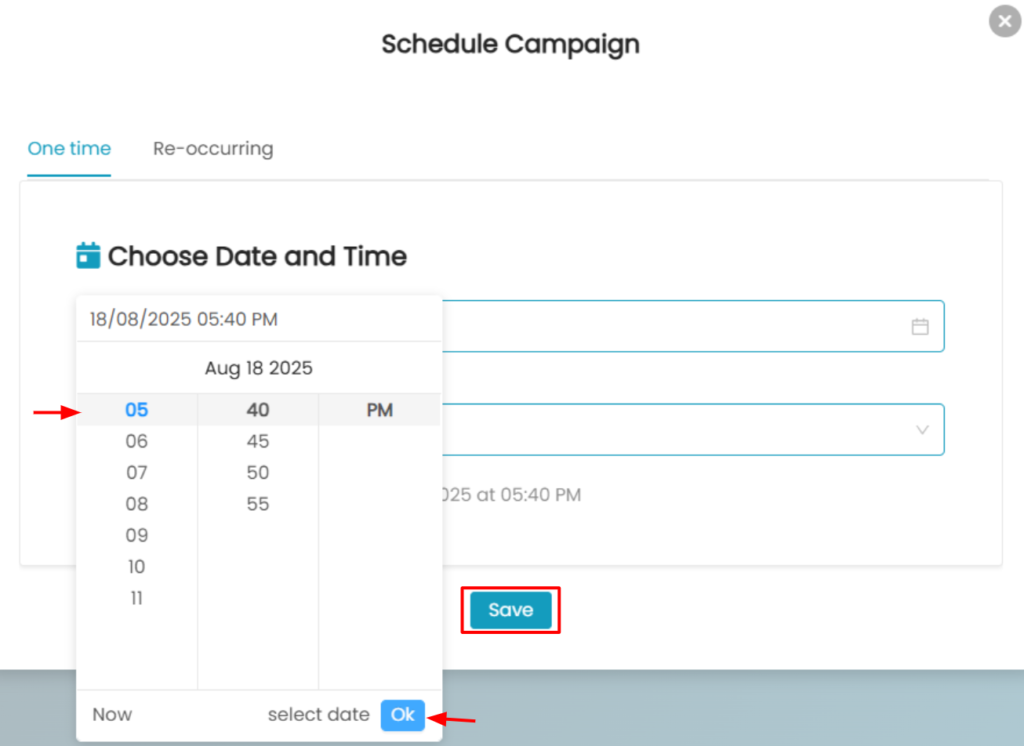Screen dimensions: 1024x746
Task: Switch to the Re-occurring tab
Action: pyautogui.click(x=213, y=149)
